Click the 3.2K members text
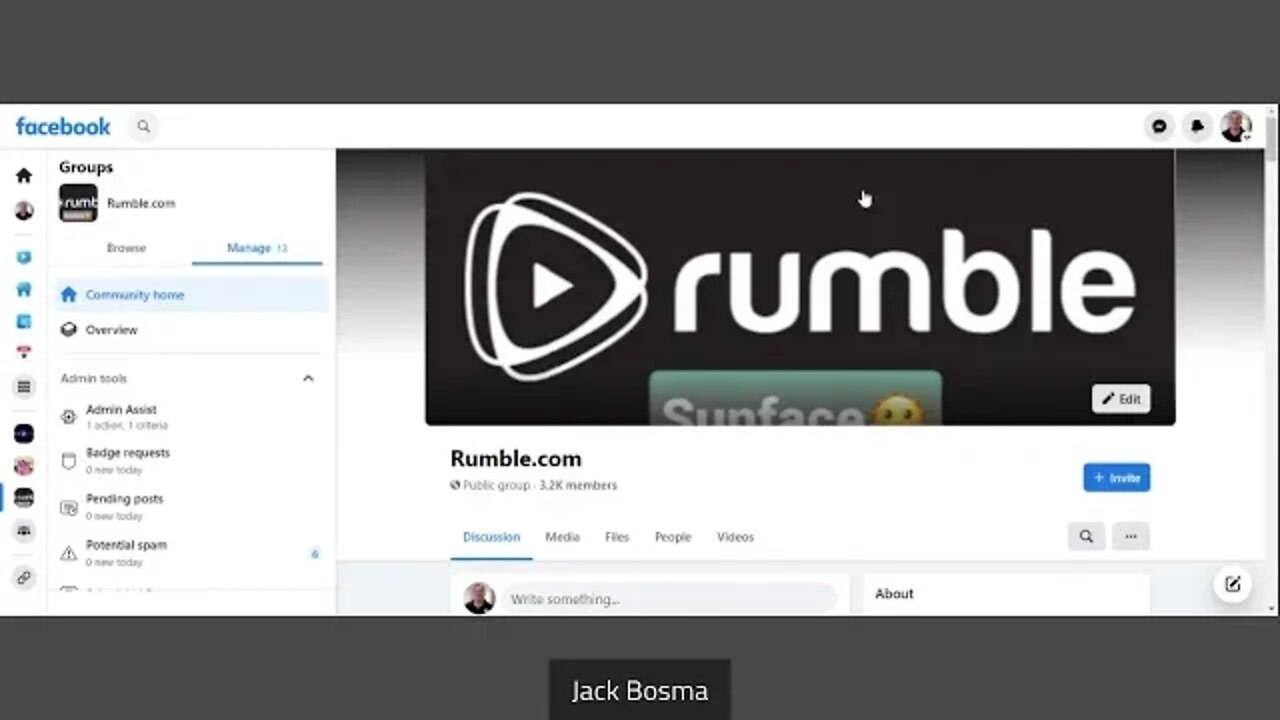Image resolution: width=1280 pixels, height=720 pixels. [578, 485]
